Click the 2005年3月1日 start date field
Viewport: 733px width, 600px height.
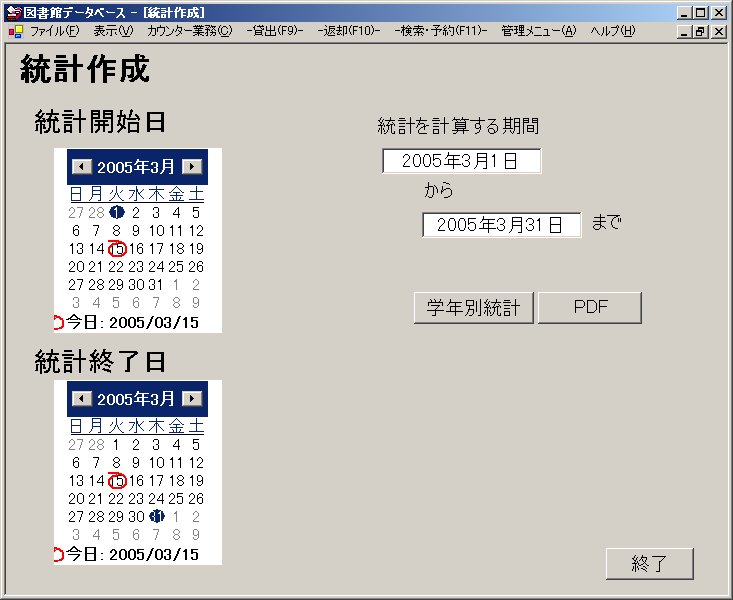[461, 161]
